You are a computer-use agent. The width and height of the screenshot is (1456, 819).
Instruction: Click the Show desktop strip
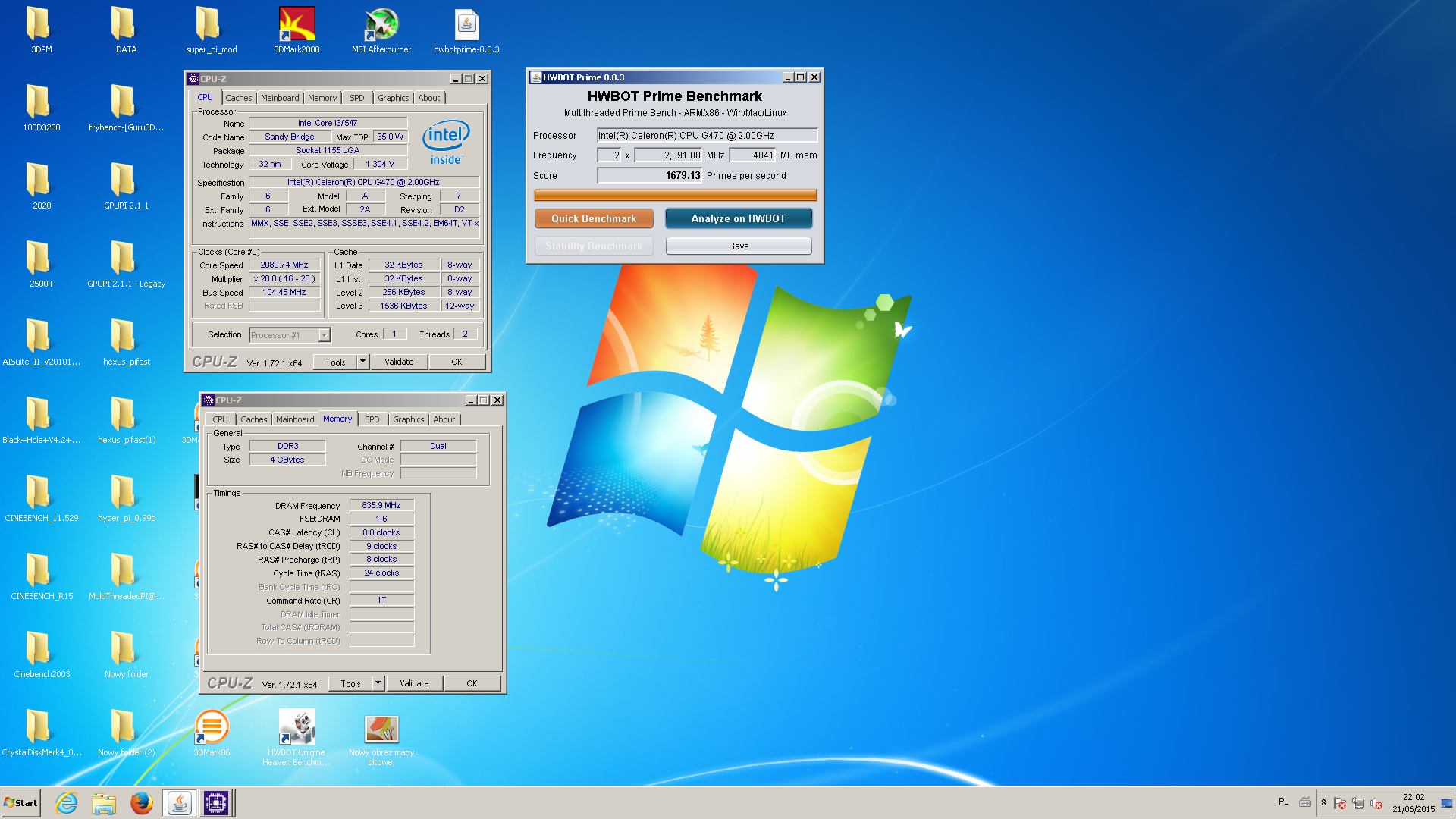[x=1448, y=803]
